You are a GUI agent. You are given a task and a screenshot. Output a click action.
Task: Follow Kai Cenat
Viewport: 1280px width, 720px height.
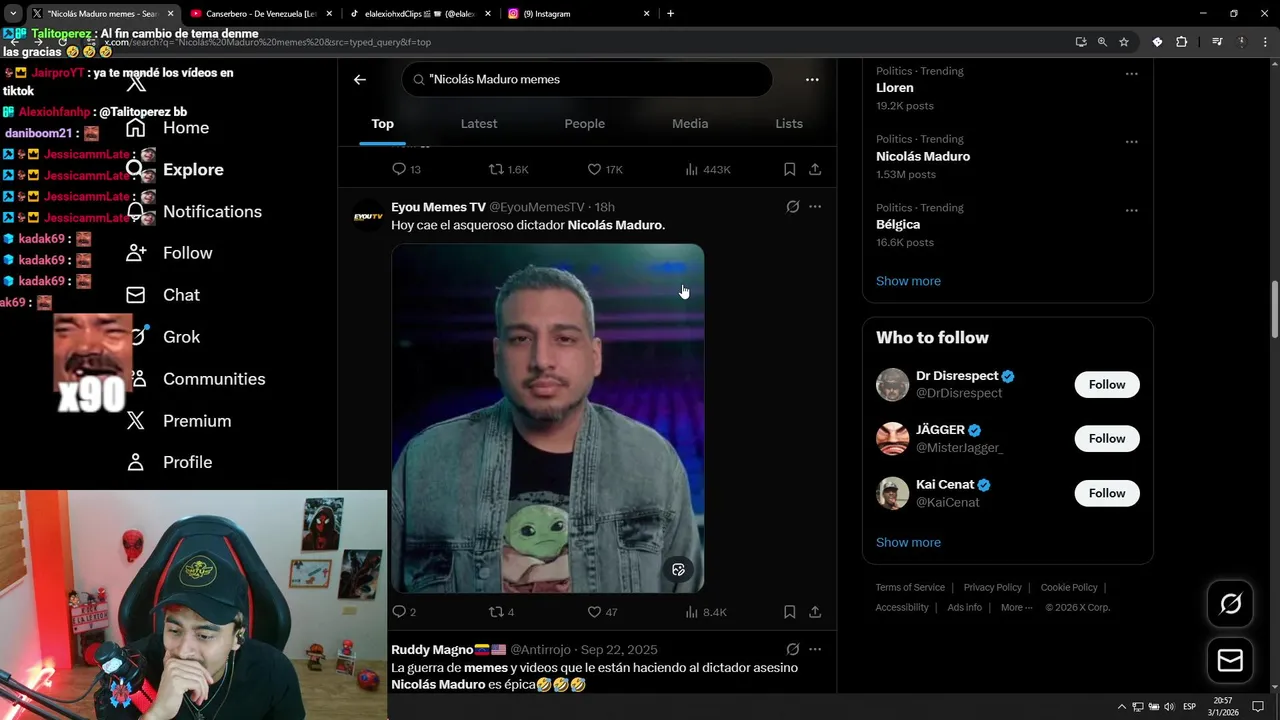click(x=1107, y=493)
